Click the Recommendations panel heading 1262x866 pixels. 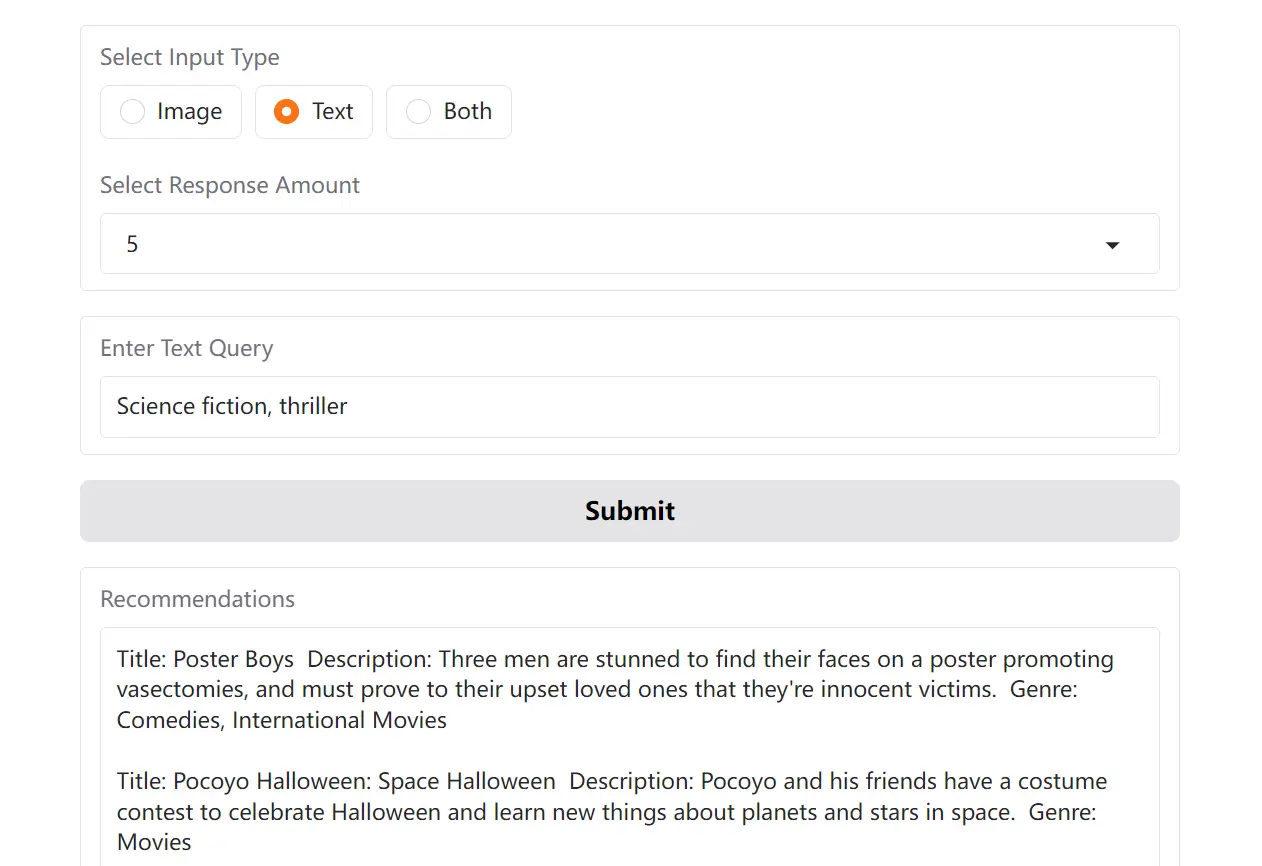[x=197, y=598]
